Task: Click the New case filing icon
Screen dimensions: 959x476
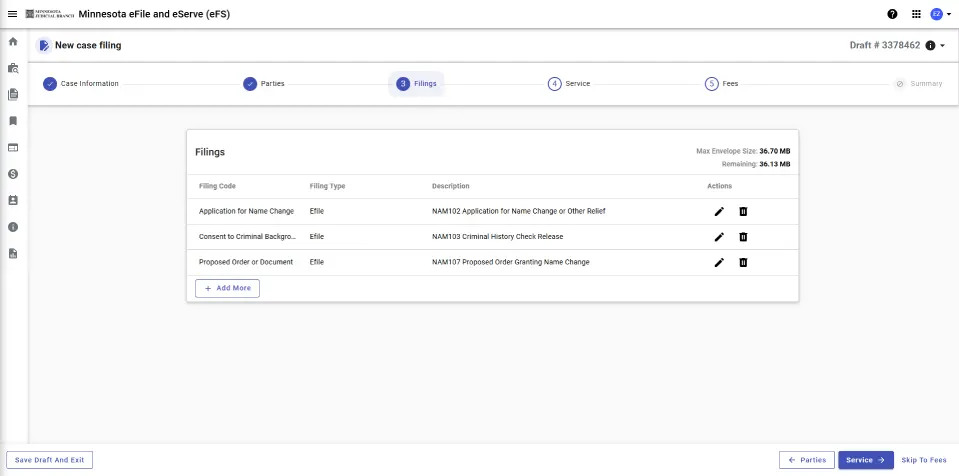Action: 44,45
